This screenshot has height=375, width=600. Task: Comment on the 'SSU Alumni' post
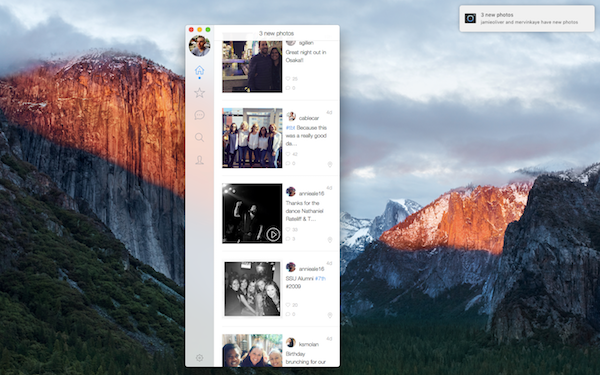click(288, 314)
